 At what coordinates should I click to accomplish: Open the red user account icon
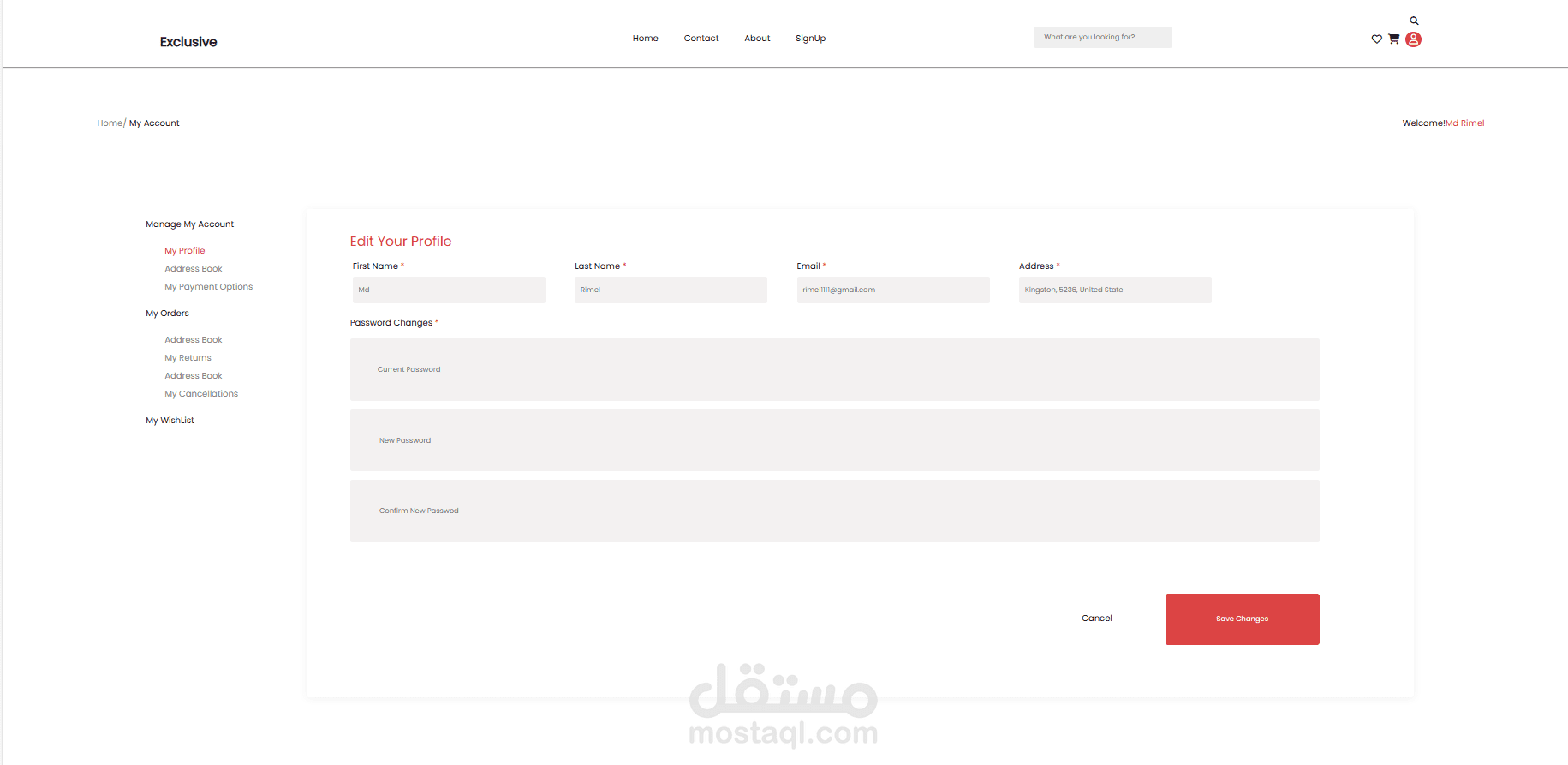1414,39
